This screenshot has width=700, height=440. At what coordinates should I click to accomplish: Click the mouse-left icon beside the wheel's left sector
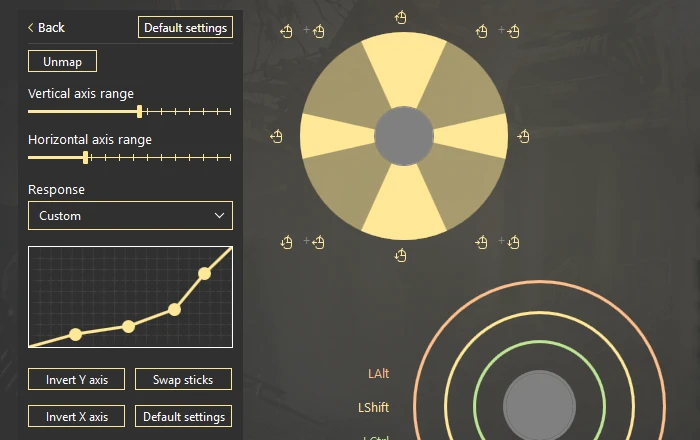[276, 136]
